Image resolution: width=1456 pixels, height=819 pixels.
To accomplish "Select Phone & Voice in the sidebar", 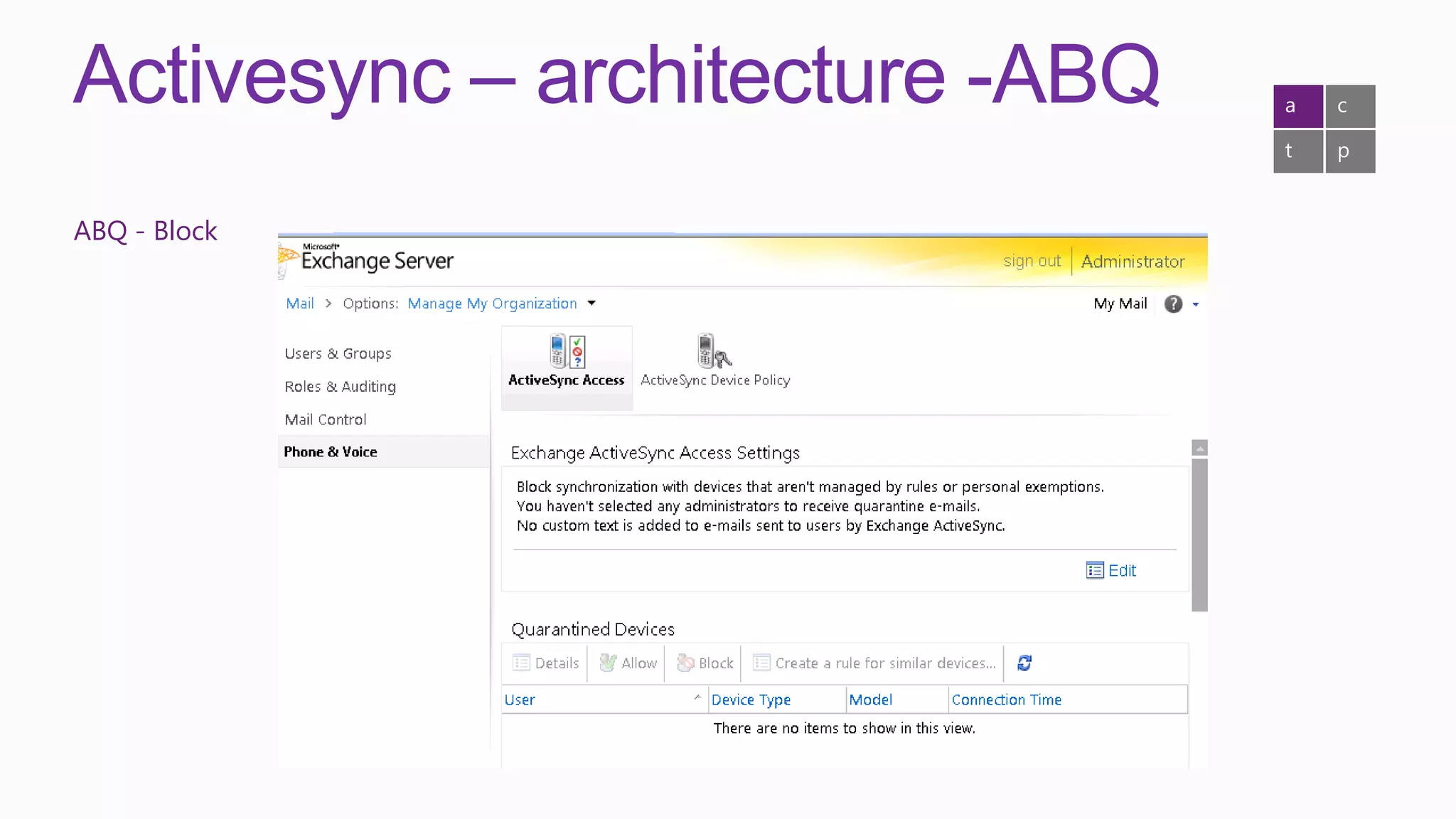I will (383, 451).
